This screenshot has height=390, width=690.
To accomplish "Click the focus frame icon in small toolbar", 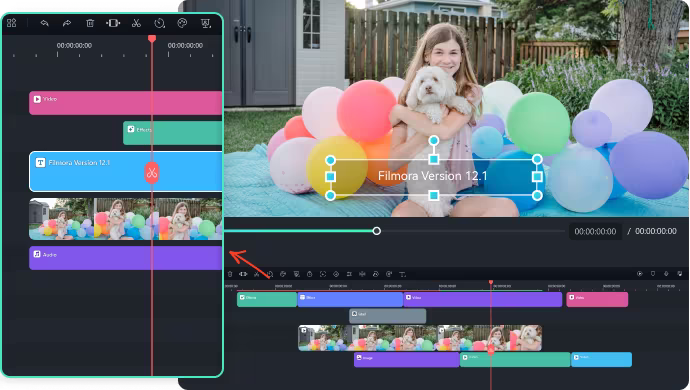I will tap(323, 274).
